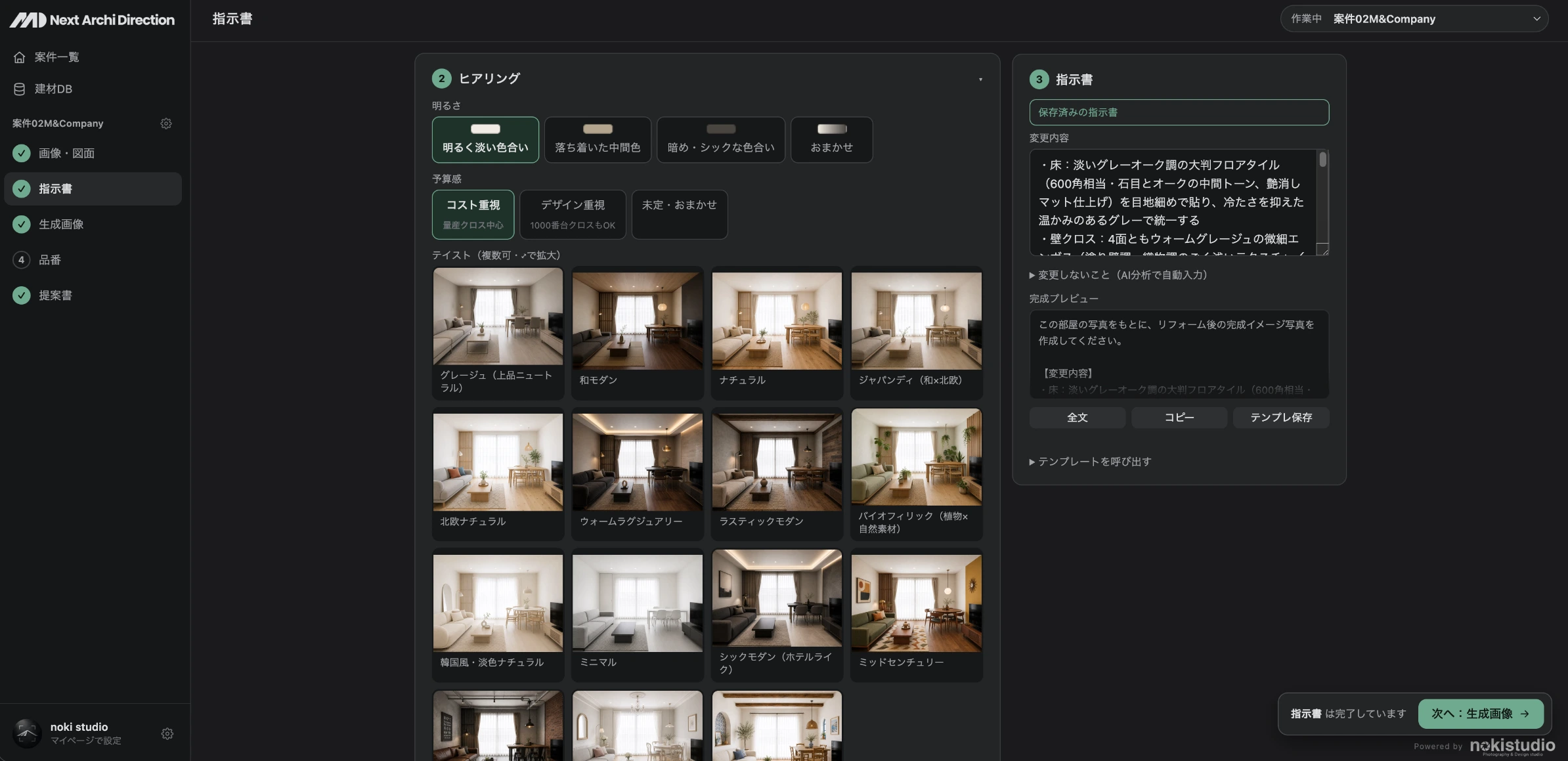Select taste thumbnail ミニマル
This screenshot has width=1568, height=761.
pos(638,615)
